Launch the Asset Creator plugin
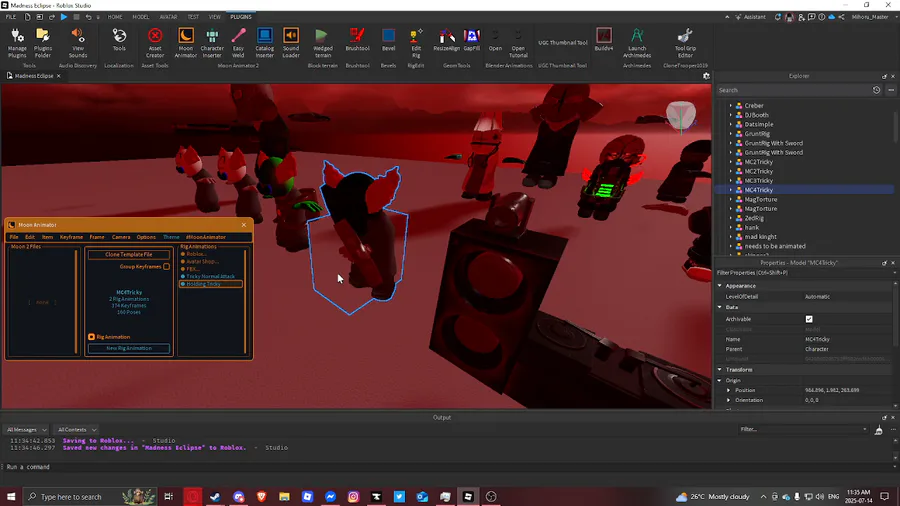This screenshot has height=506, width=900. 155,43
